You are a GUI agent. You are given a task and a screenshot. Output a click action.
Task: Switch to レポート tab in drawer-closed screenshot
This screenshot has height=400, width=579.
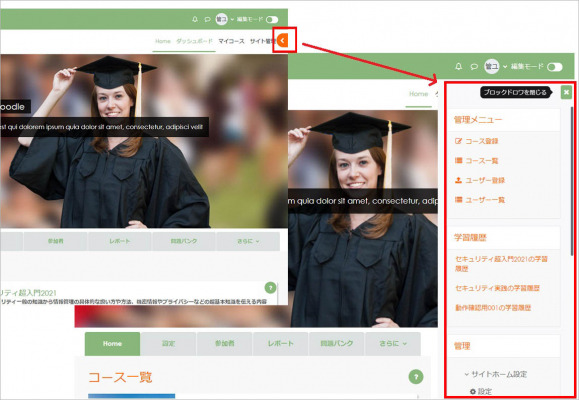click(120, 241)
